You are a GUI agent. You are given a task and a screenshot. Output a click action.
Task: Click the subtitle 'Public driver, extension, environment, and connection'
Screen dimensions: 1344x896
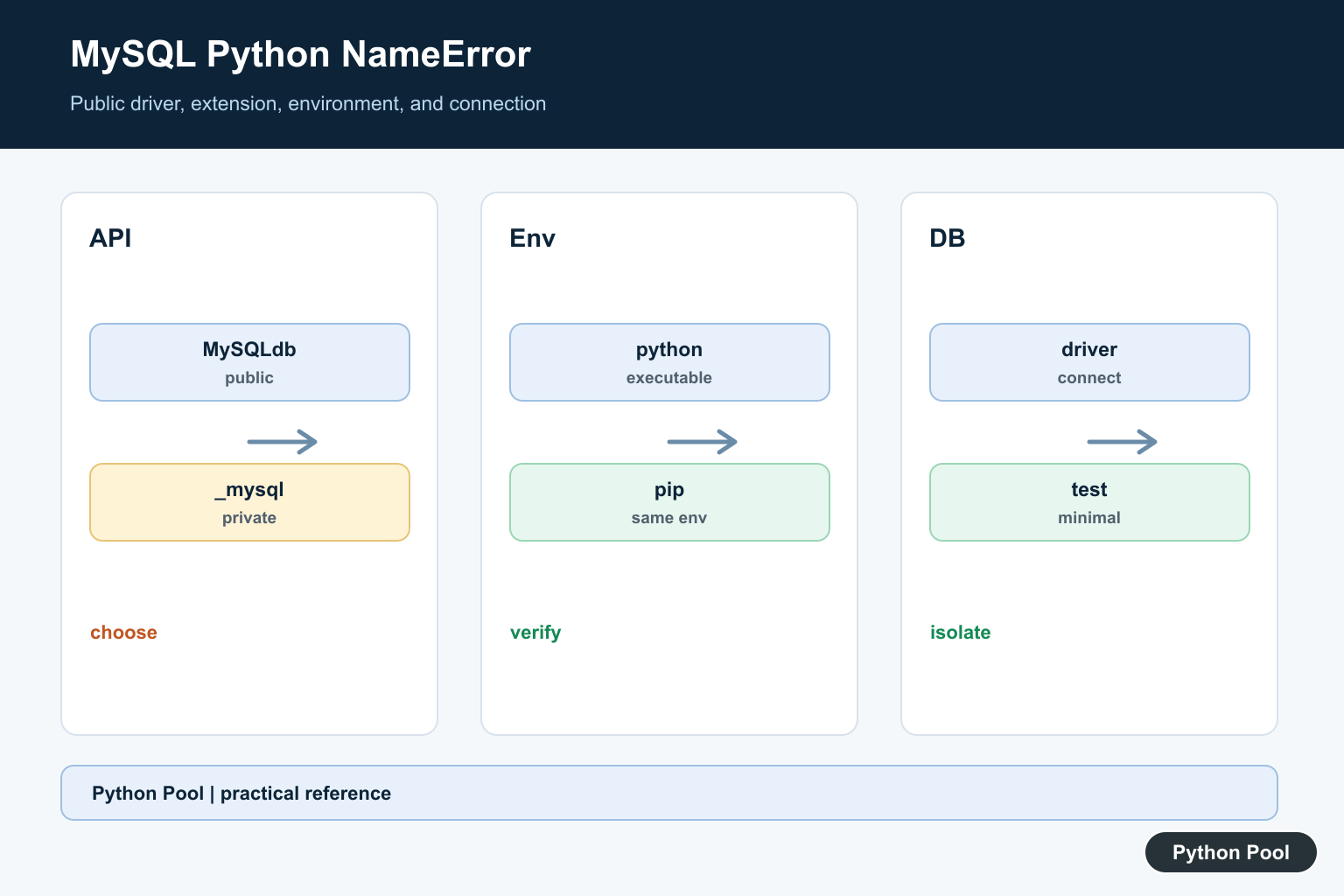tap(308, 103)
